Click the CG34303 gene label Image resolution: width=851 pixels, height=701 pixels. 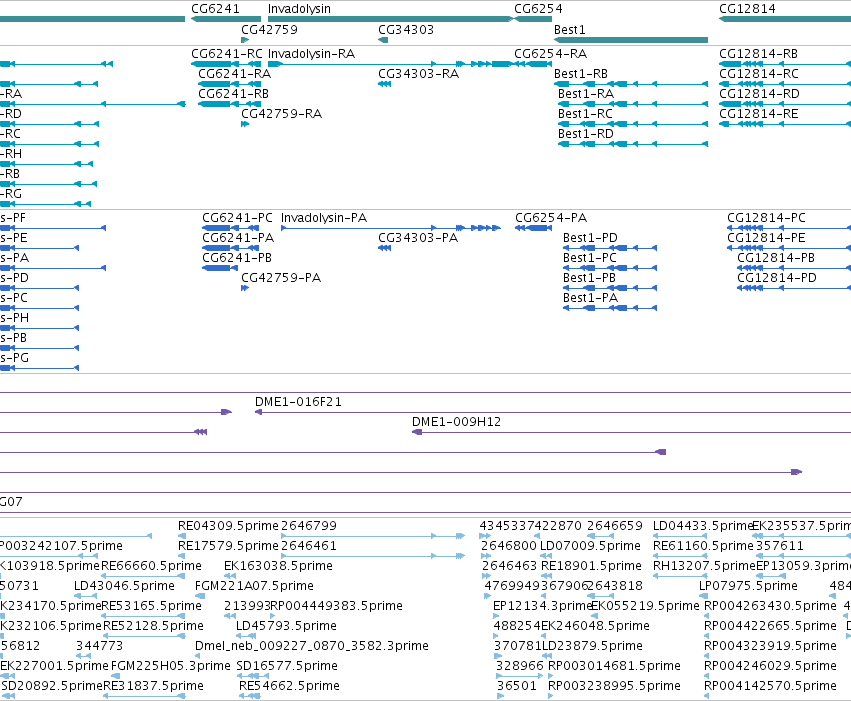[406, 29]
